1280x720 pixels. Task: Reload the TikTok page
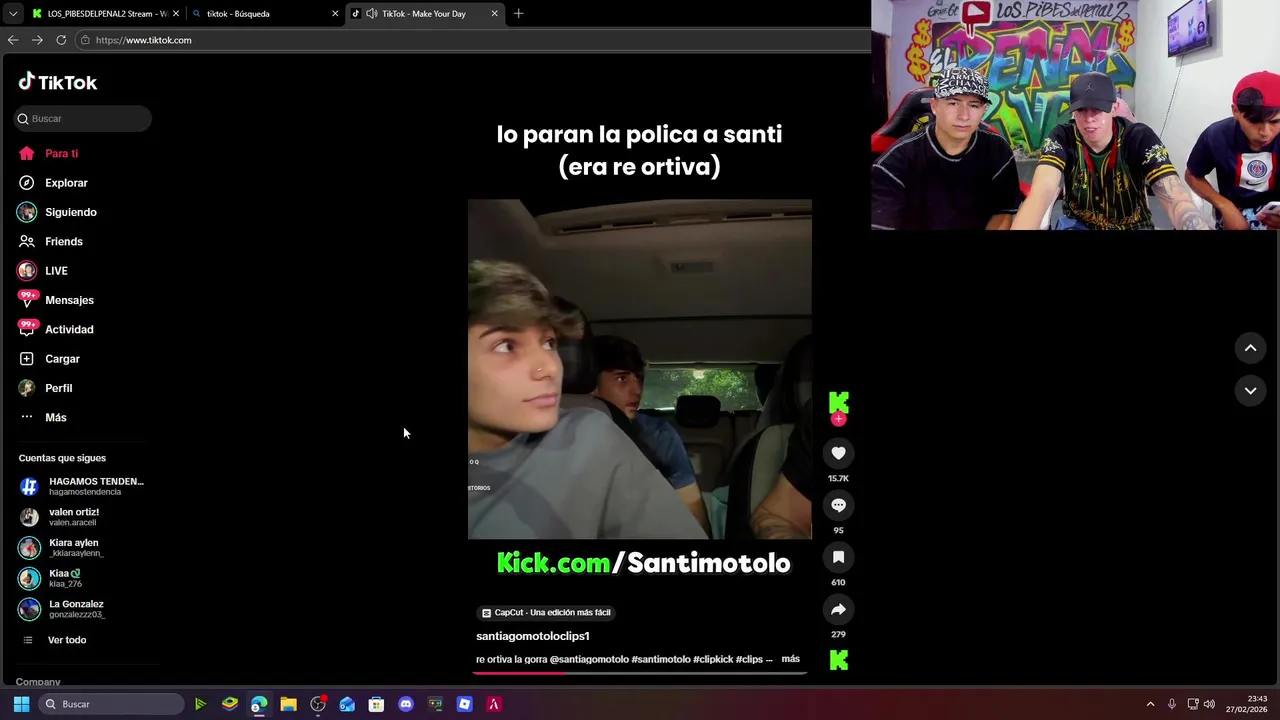(x=61, y=40)
